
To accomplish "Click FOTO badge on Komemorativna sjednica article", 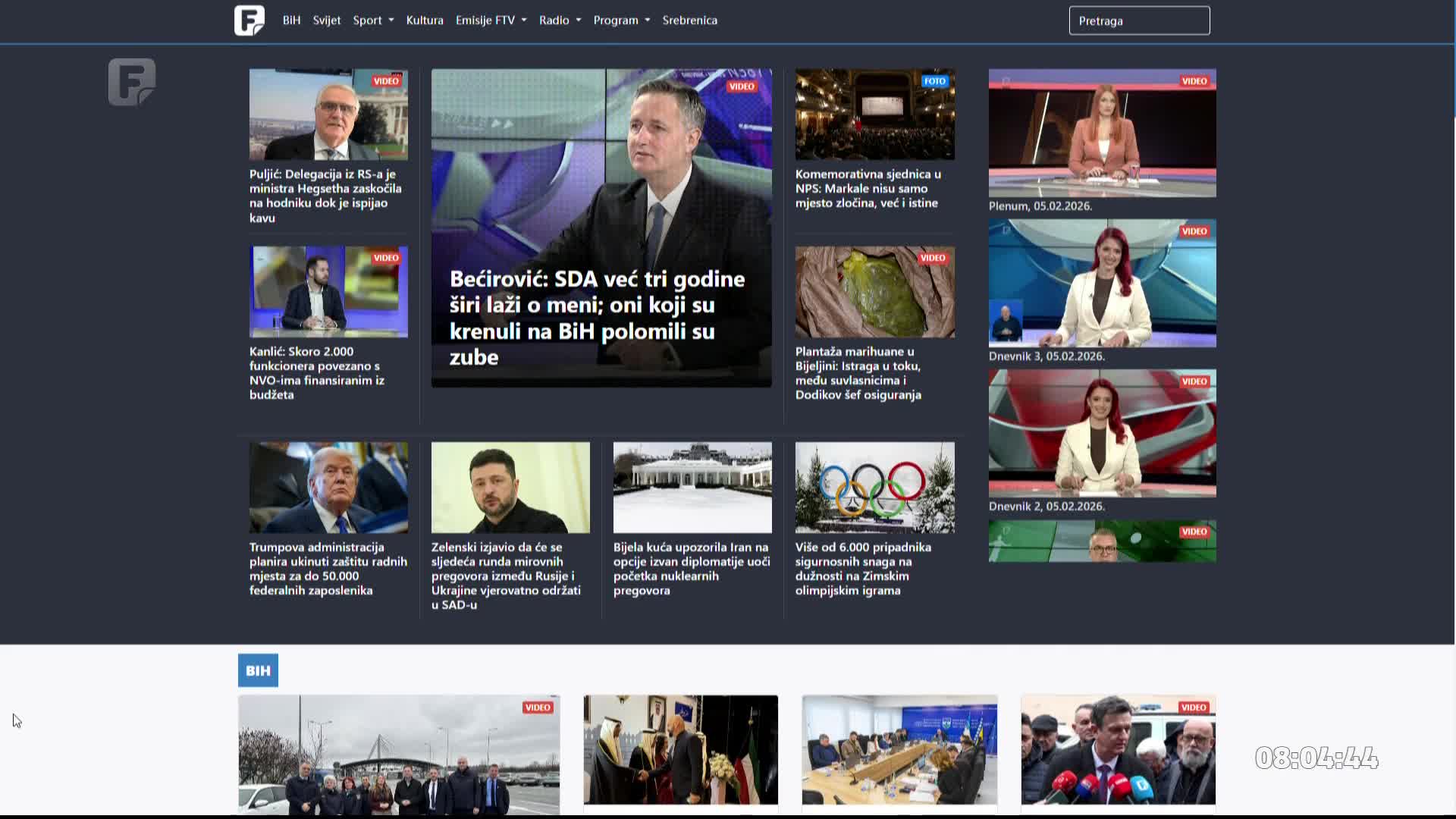I will coord(934,81).
